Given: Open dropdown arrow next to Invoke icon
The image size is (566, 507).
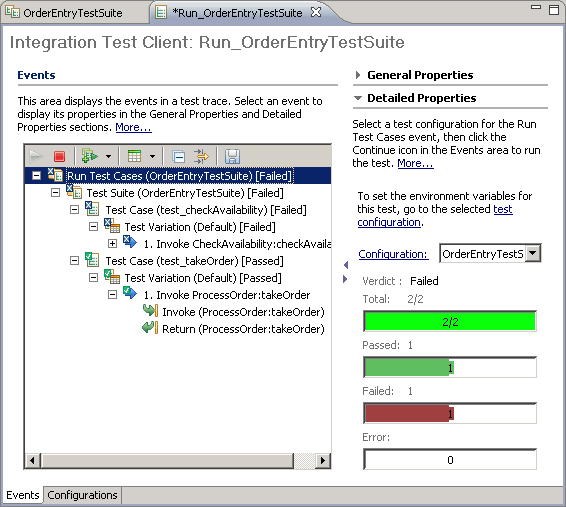Looking at the screenshot, I should [x=108, y=157].
